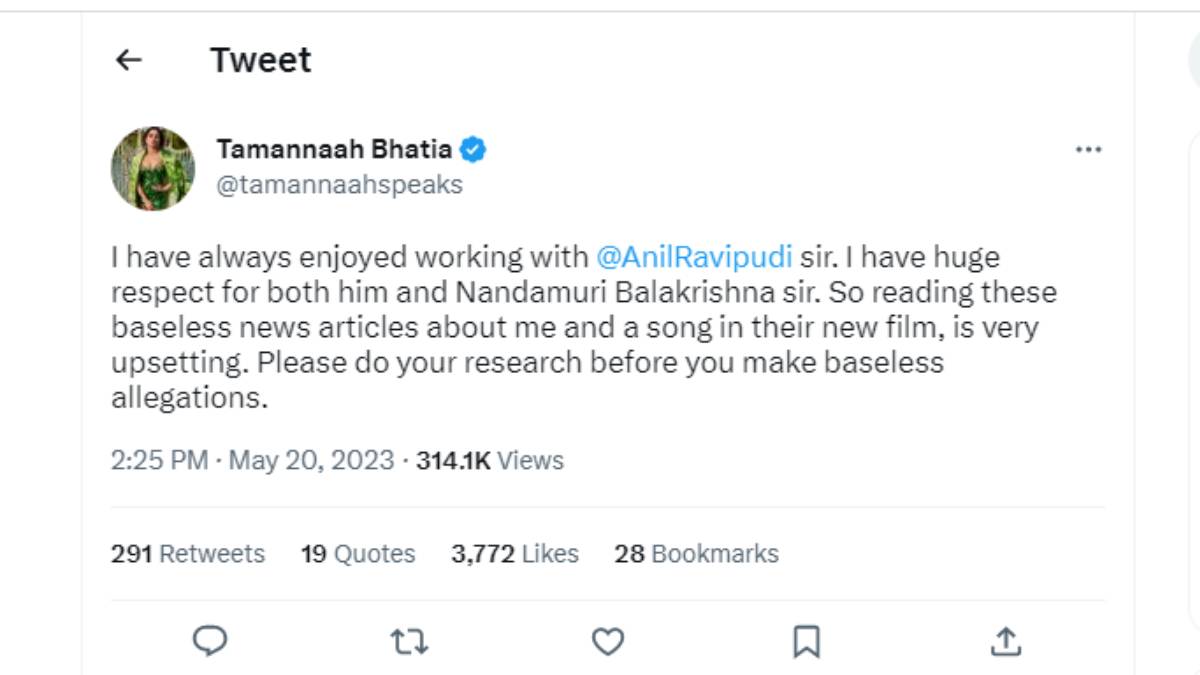Click the back arrow to leave the tweet
The image size is (1200, 675).
[128, 60]
